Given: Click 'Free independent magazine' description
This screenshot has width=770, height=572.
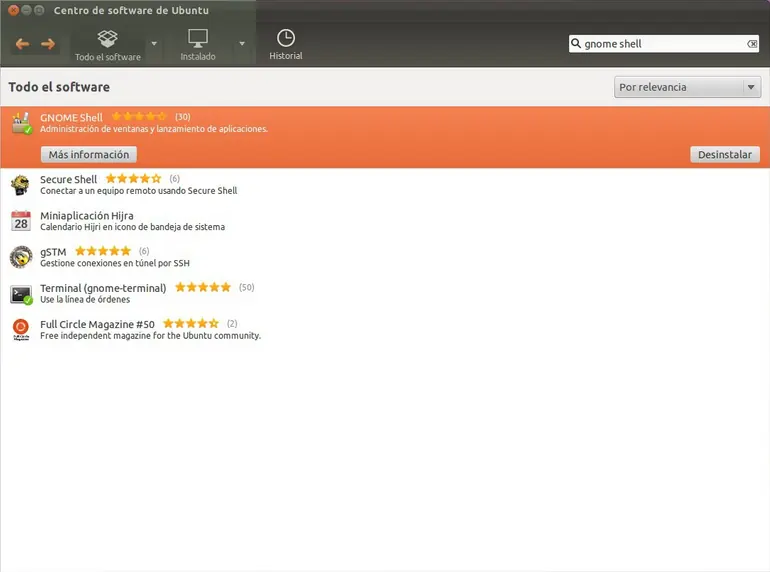Looking at the screenshot, I should (150, 336).
